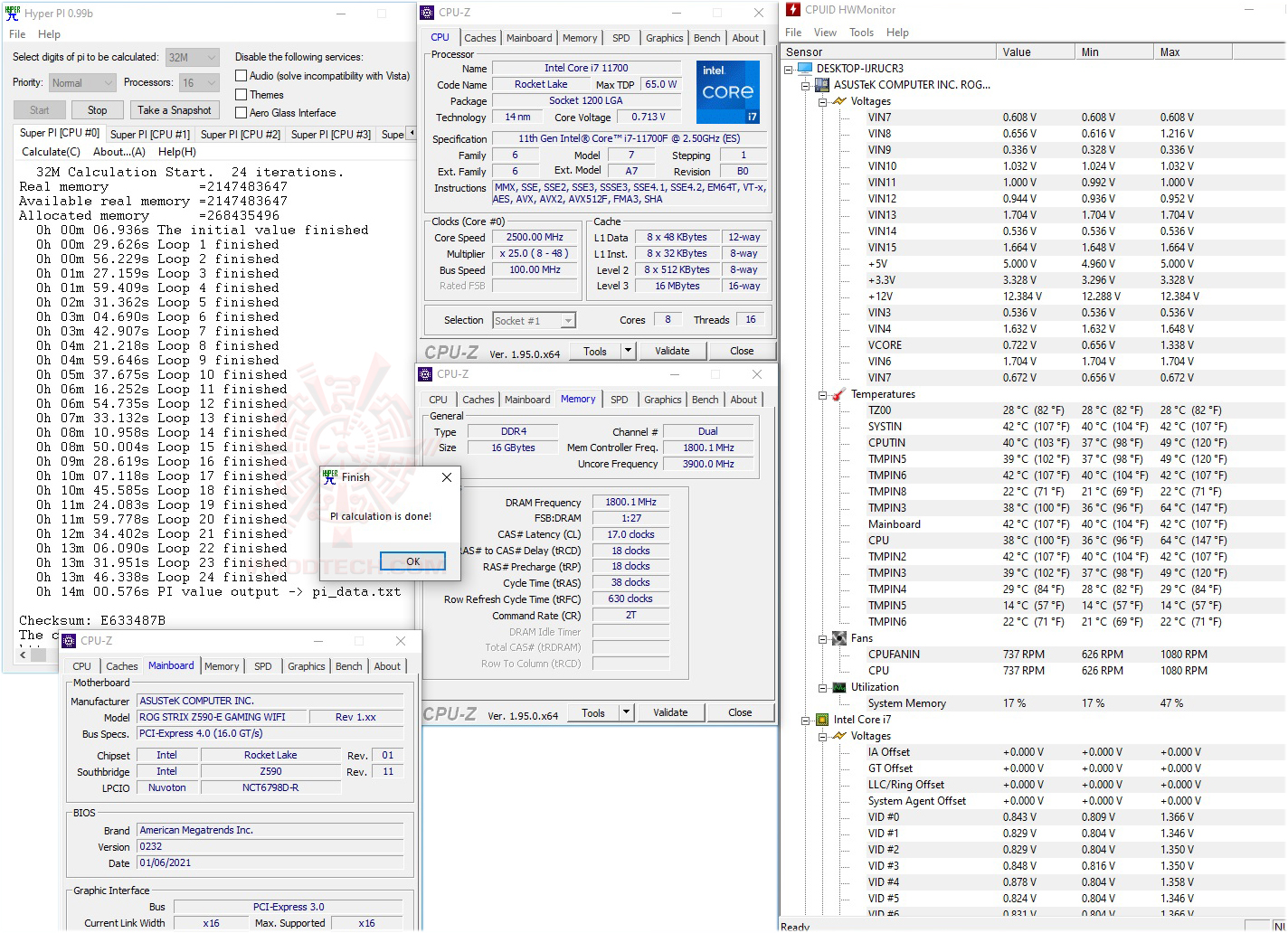Click the Intel Core i7 logo in CPU-Z

tap(728, 92)
